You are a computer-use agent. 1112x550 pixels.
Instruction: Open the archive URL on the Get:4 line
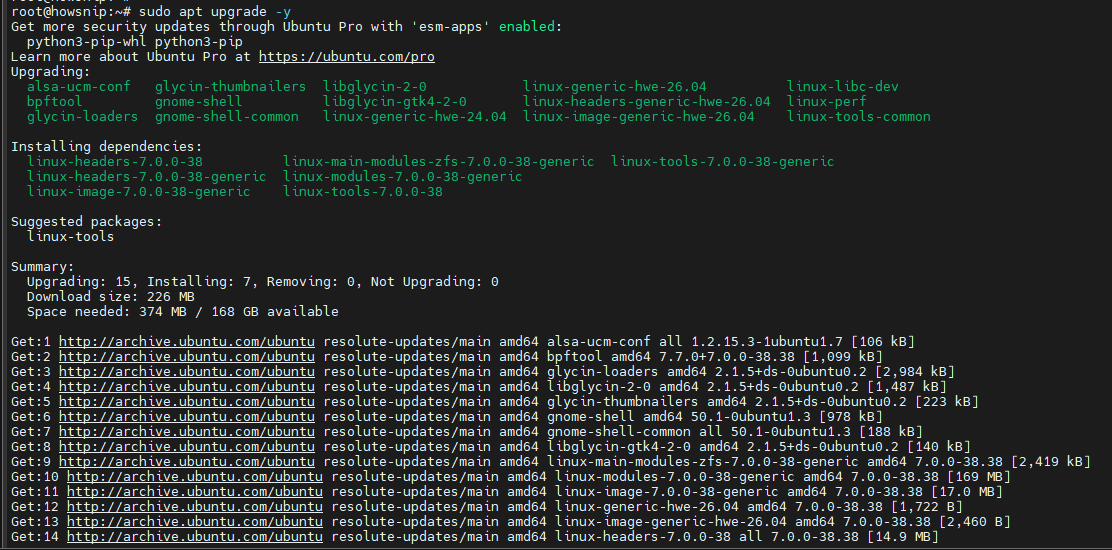pos(187,386)
